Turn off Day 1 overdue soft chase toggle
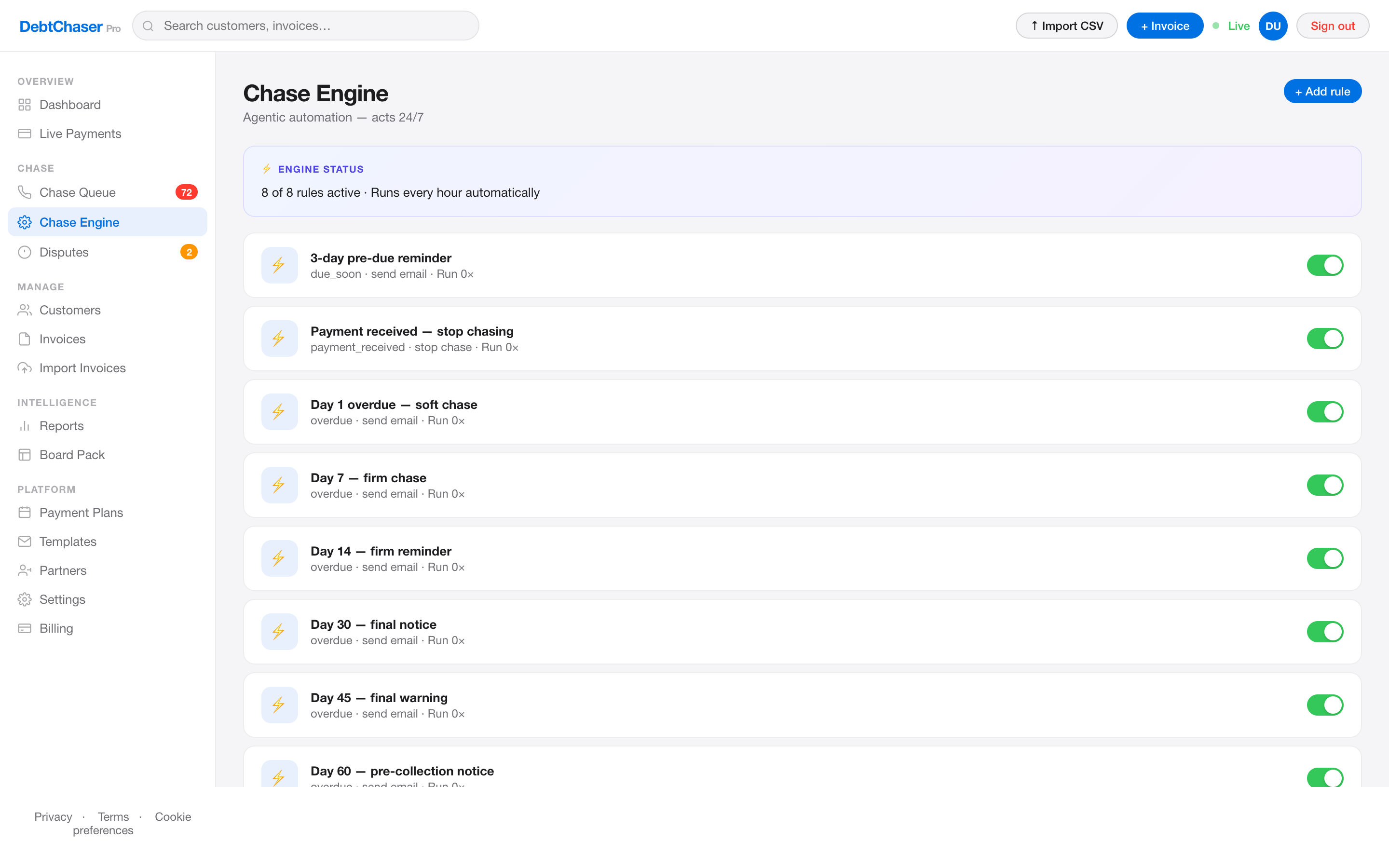 point(1325,412)
